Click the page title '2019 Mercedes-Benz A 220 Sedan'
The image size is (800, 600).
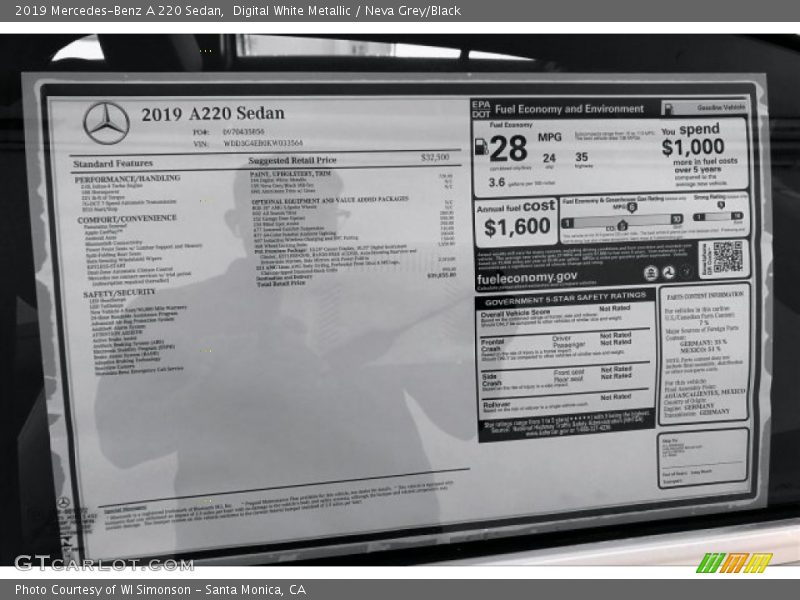[119, 11]
